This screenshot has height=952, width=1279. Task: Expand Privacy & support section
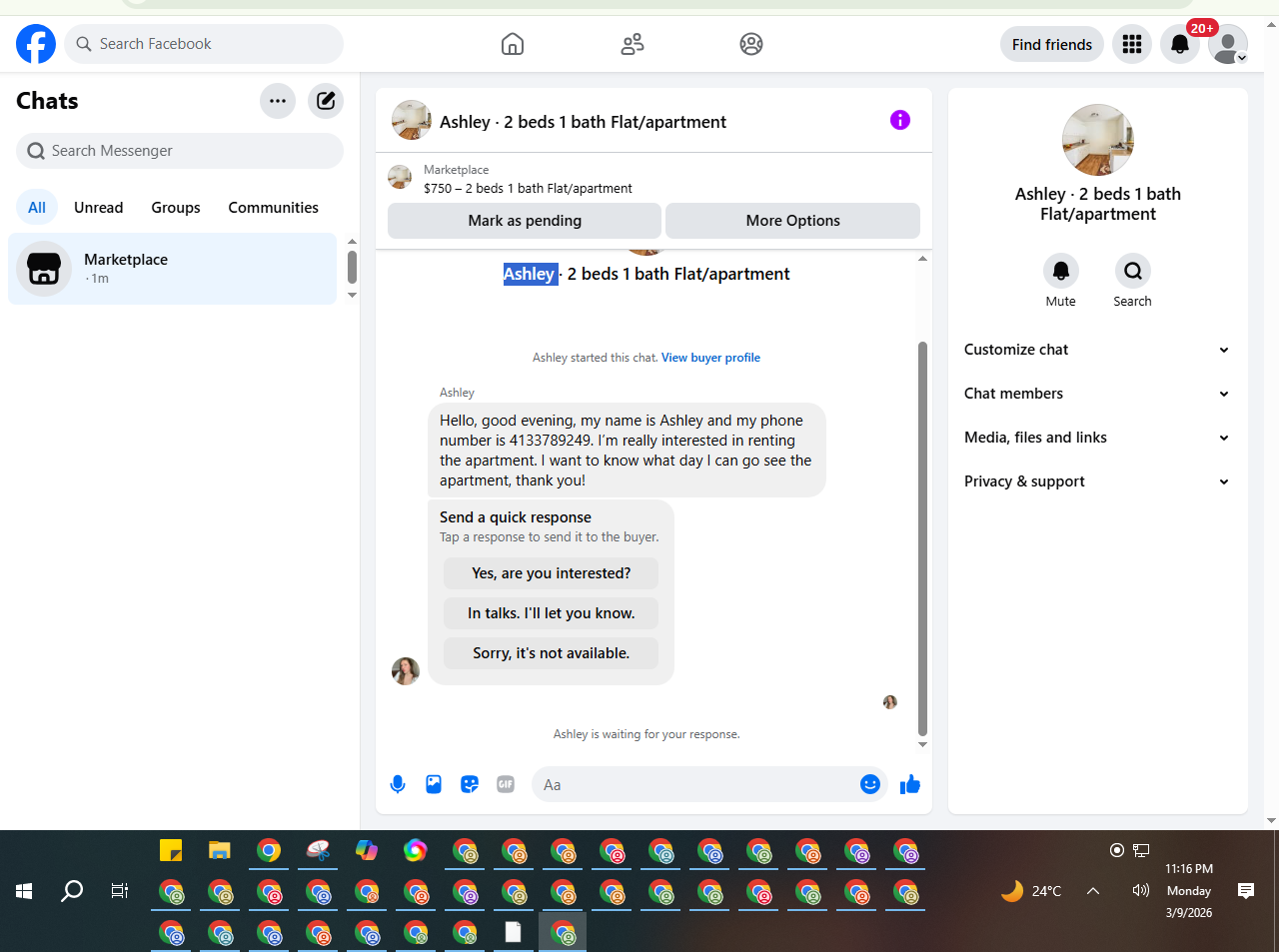tap(1097, 481)
